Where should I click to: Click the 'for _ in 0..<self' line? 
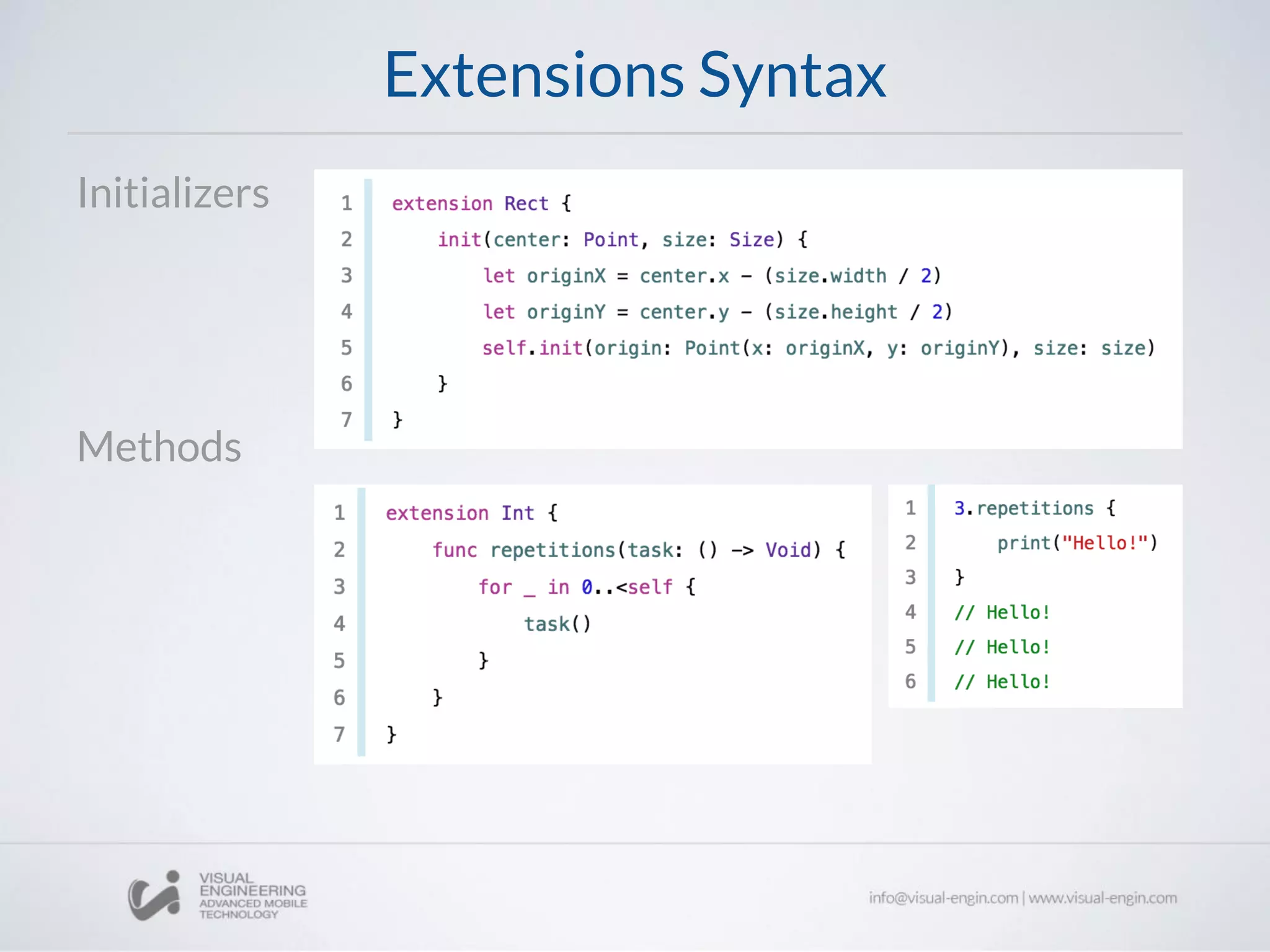point(587,587)
